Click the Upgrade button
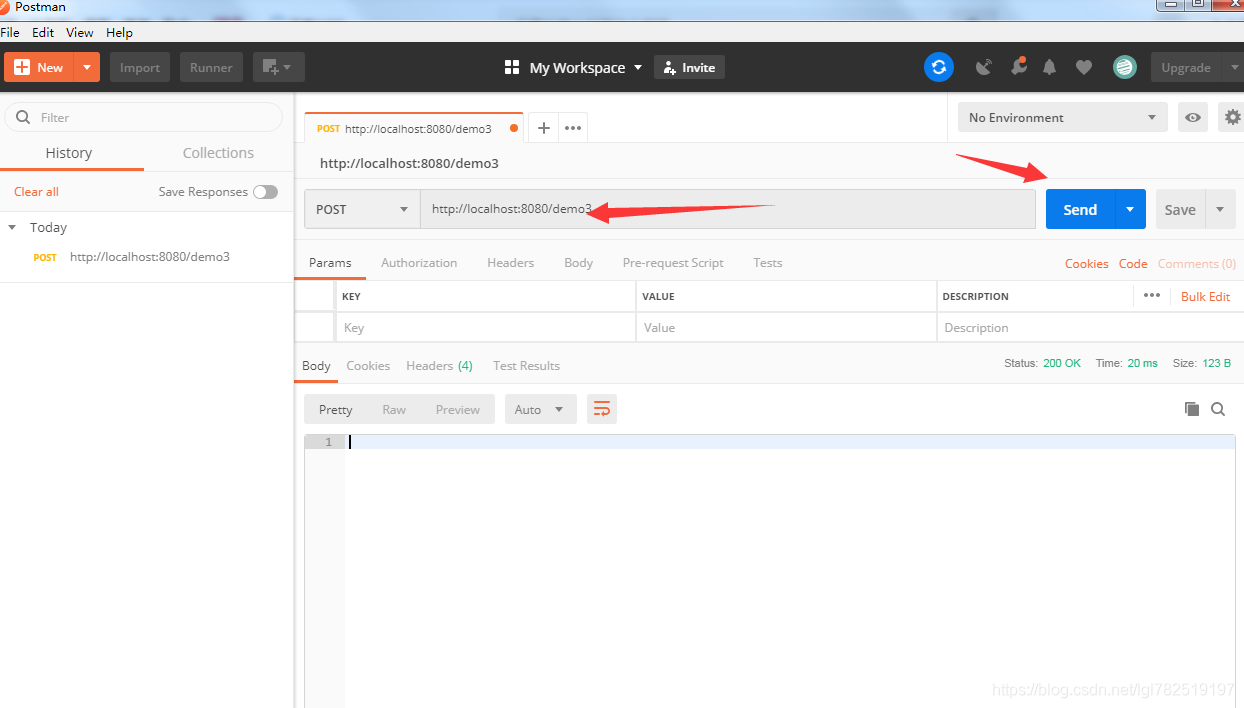Viewport: 1244px width, 708px height. coord(1186,67)
